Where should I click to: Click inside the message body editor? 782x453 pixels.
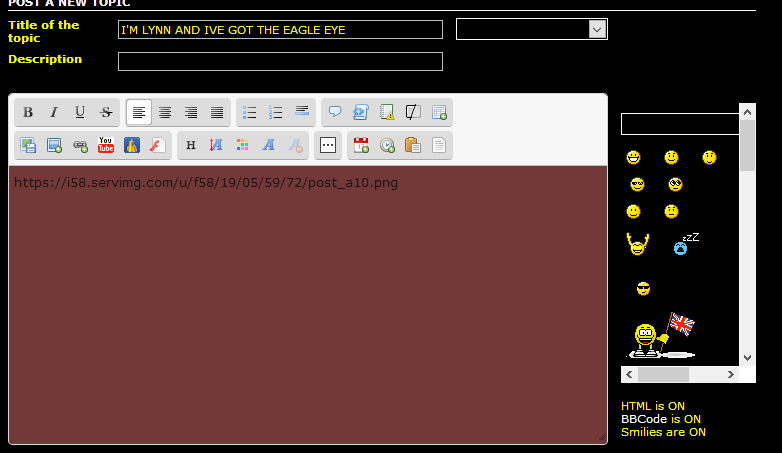point(308,304)
